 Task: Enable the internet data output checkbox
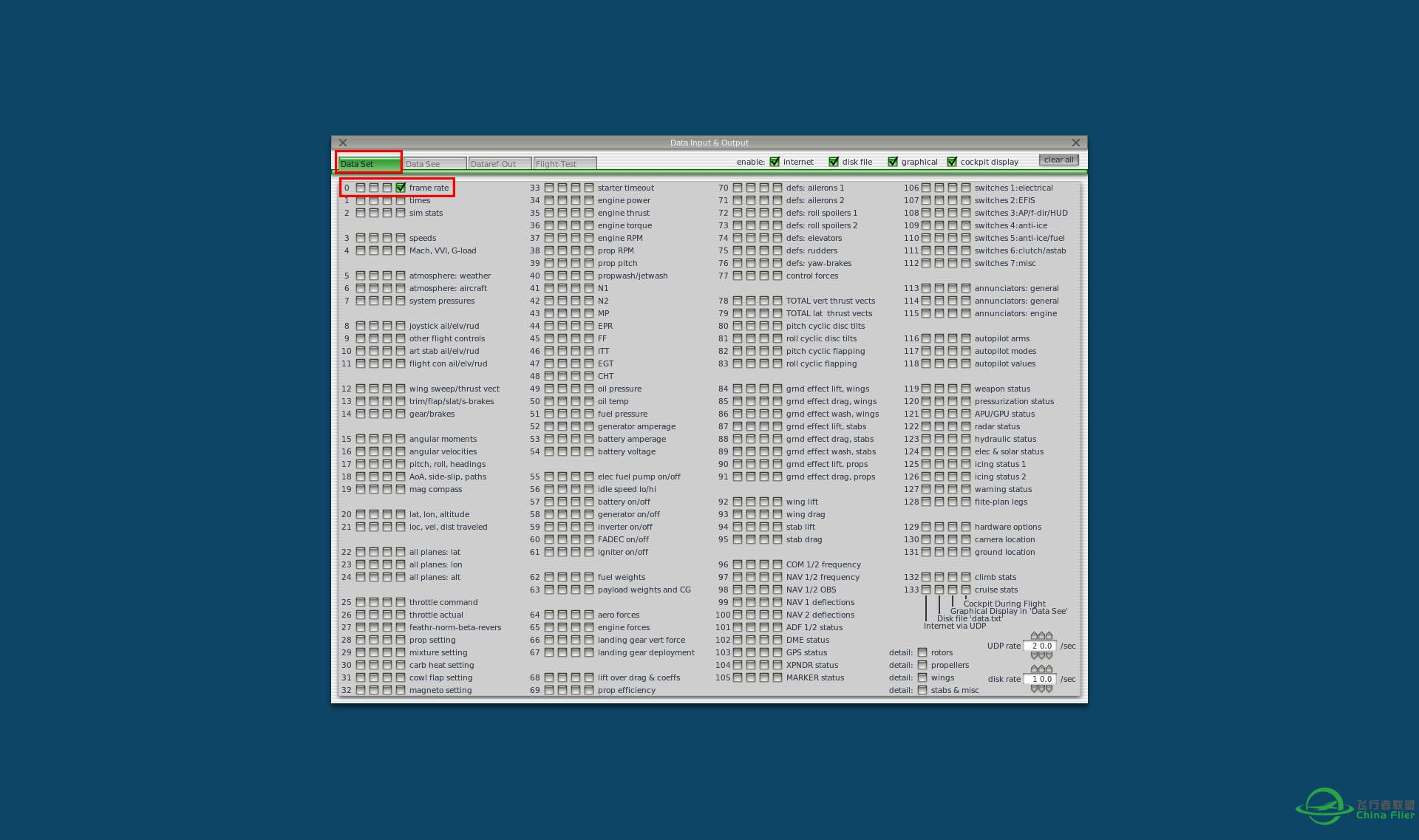coord(775,161)
